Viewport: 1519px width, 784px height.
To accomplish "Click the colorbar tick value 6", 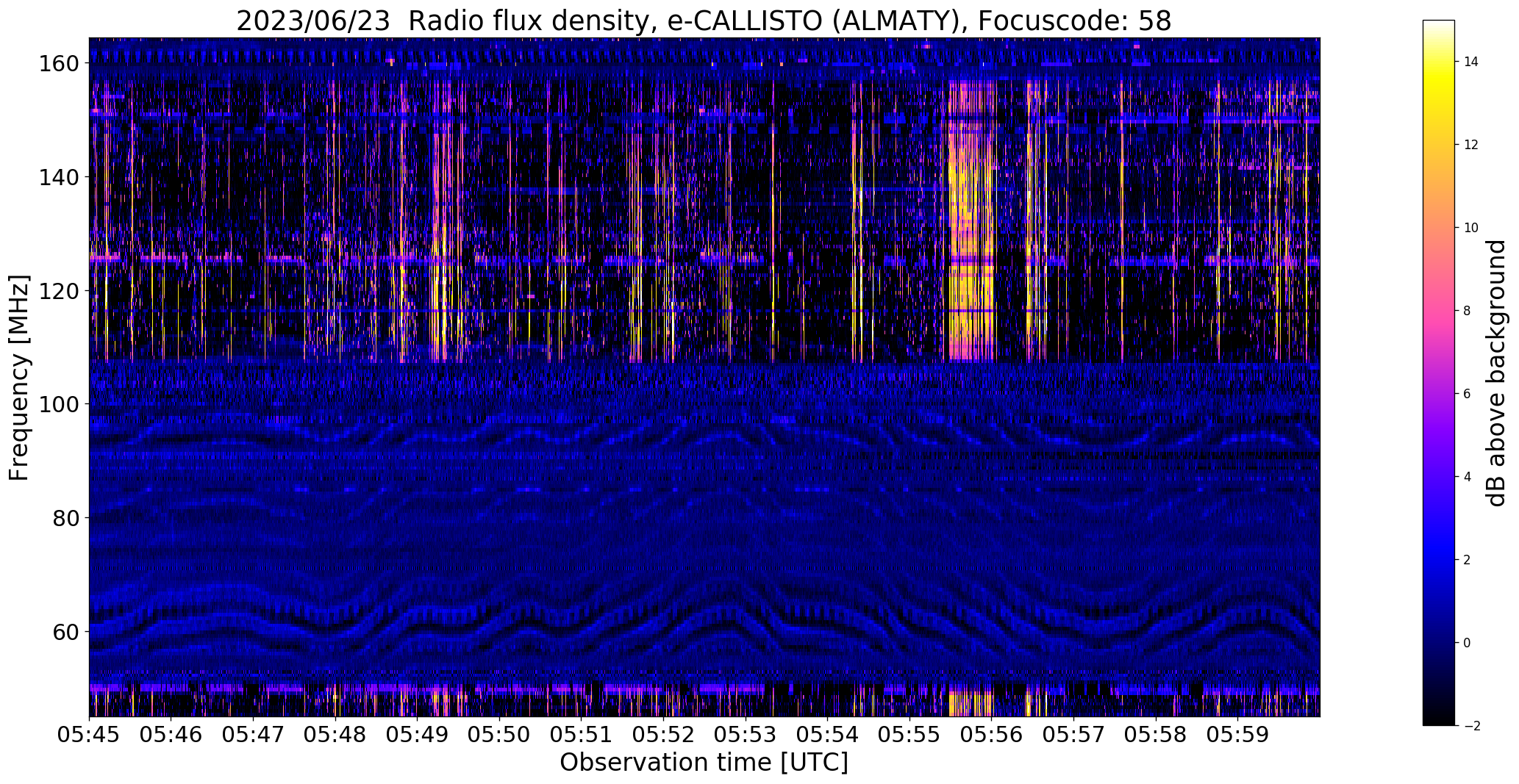I will coord(1468,394).
